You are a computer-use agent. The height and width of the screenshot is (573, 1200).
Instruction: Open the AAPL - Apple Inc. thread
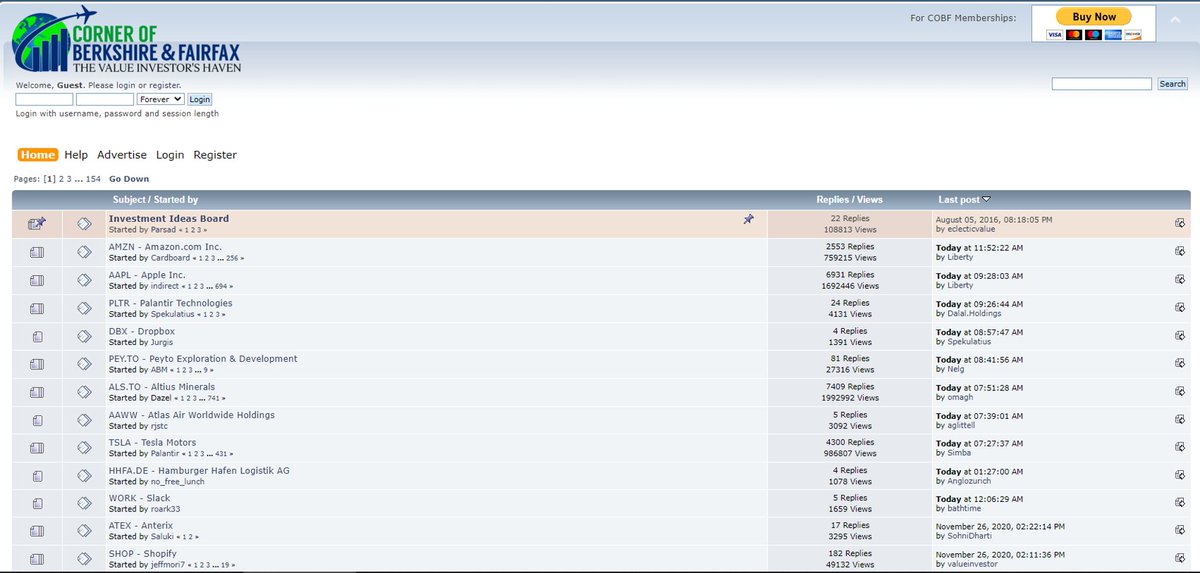coord(147,274)
